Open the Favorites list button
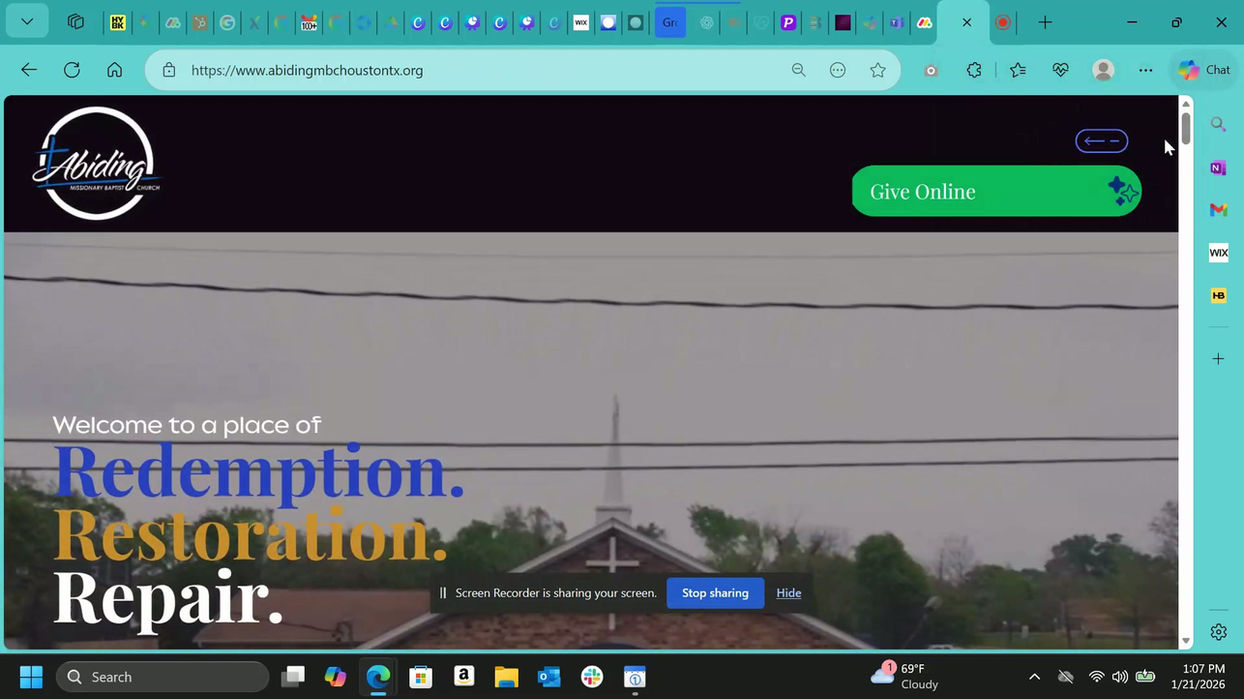This screenshot has height=699, width=1244. [x=1018, y=70]
